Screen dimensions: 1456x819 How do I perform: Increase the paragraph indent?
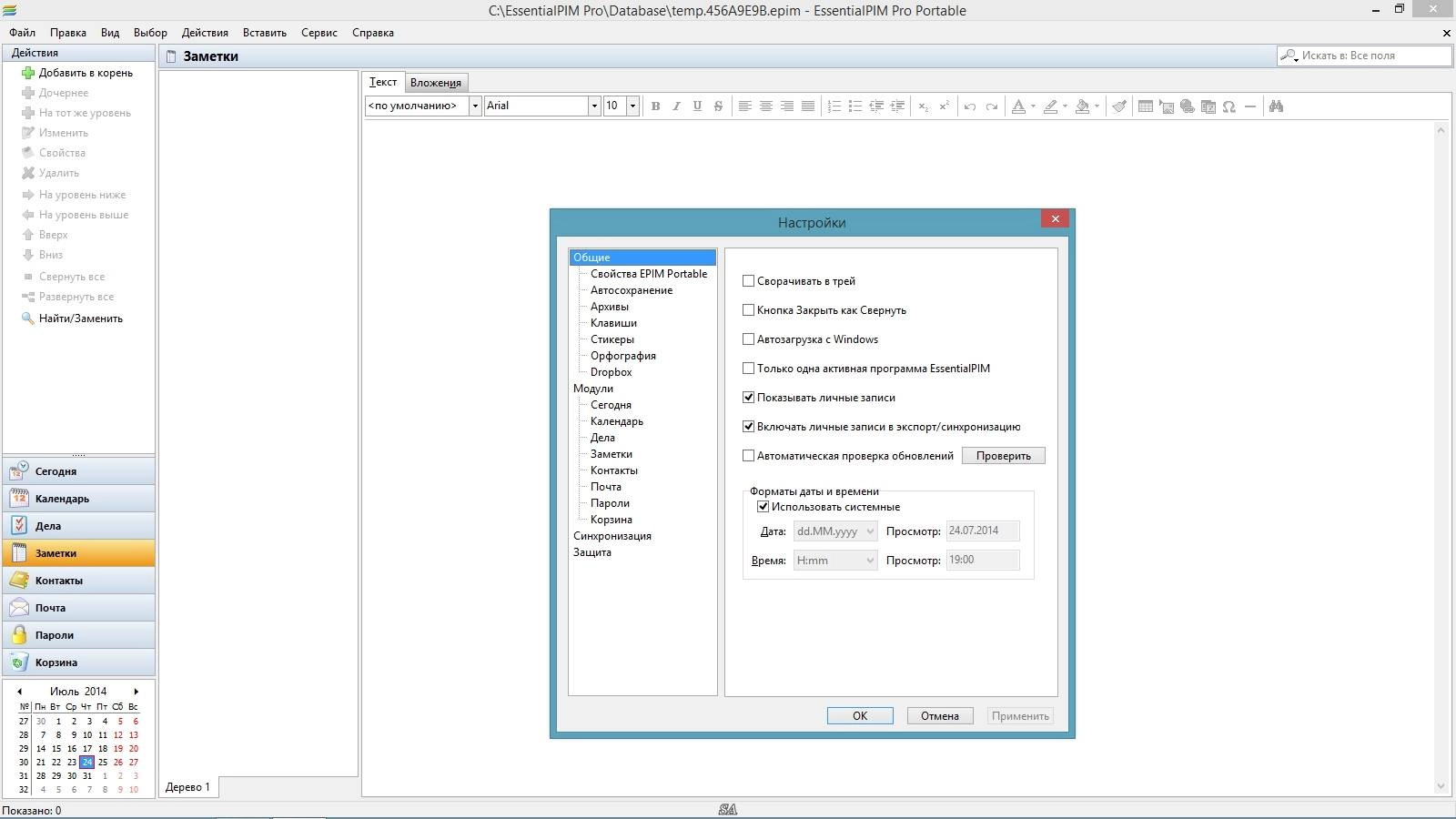[x=897, y=106]
